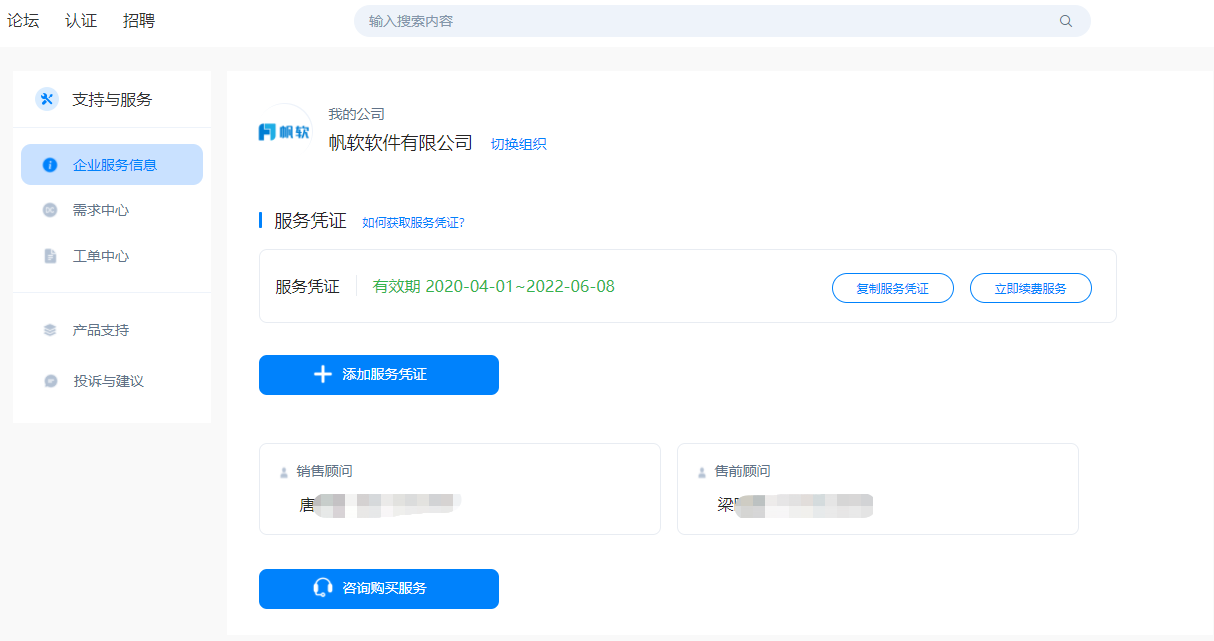1214x641 pixels.
Task: Open the 认证 top menu
Action: (x=81, y=21)
